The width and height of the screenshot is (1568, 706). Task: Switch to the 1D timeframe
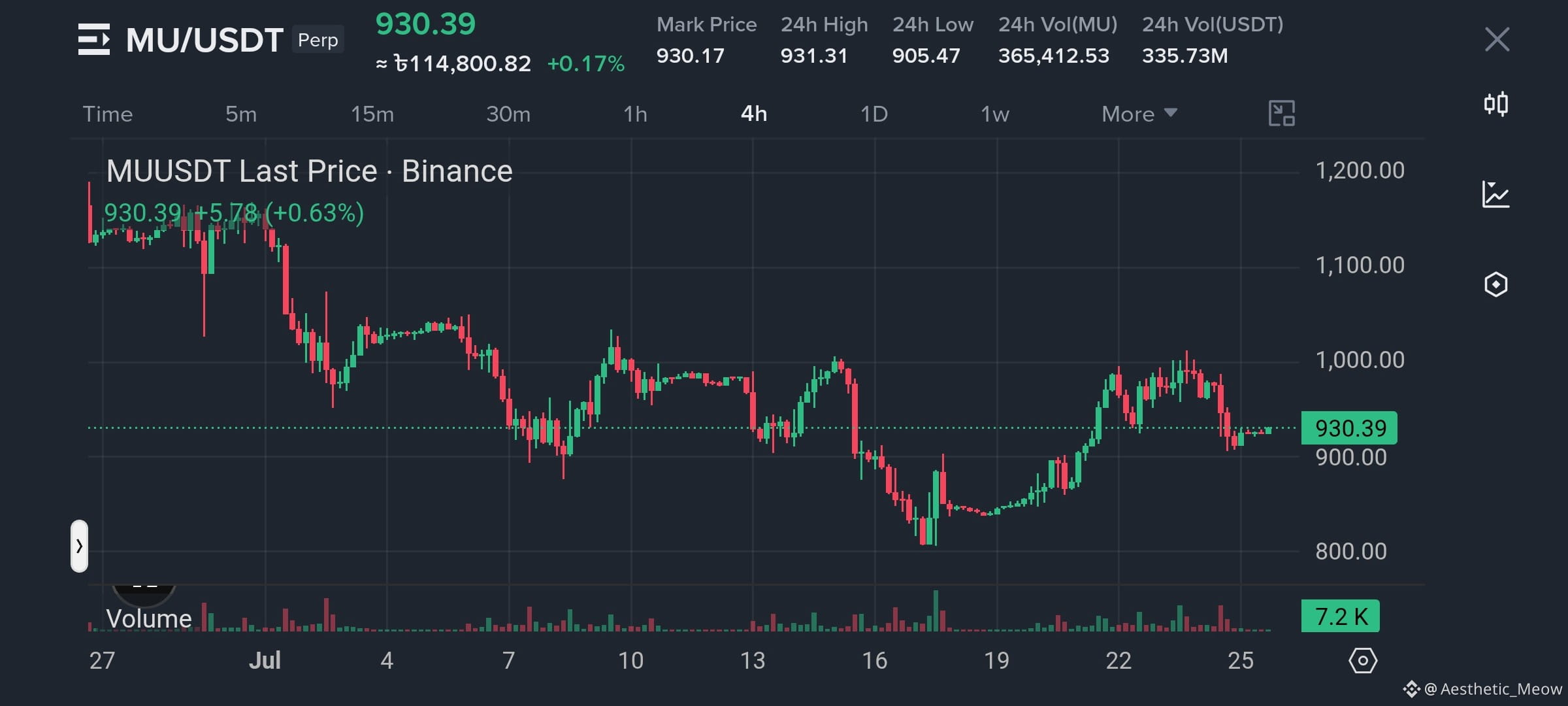[x=874, y=114]
